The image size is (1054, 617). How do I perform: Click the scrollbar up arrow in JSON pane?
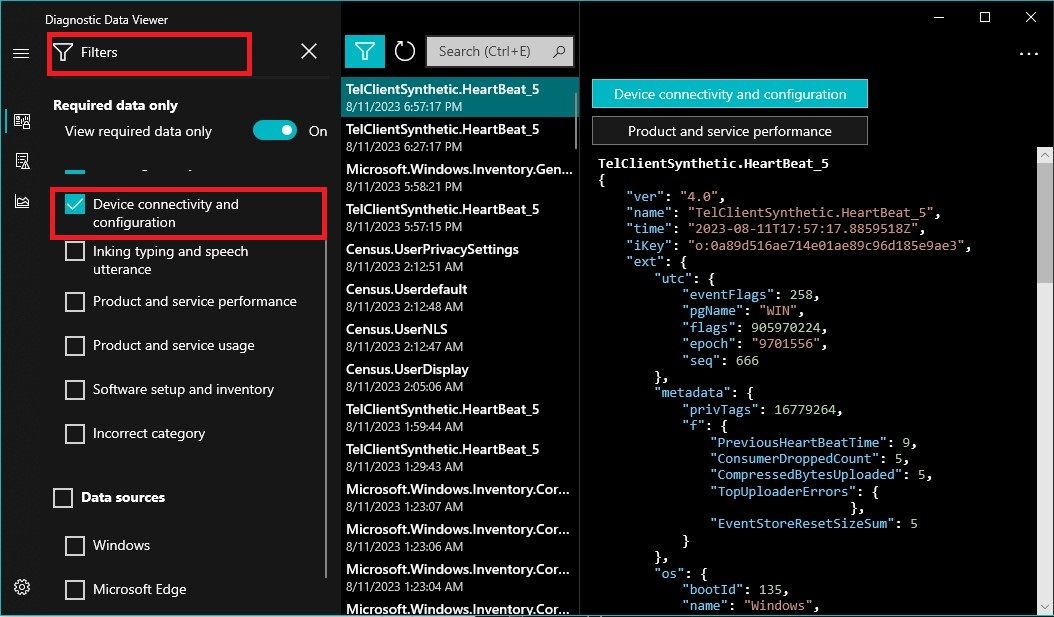point(1043,155)
